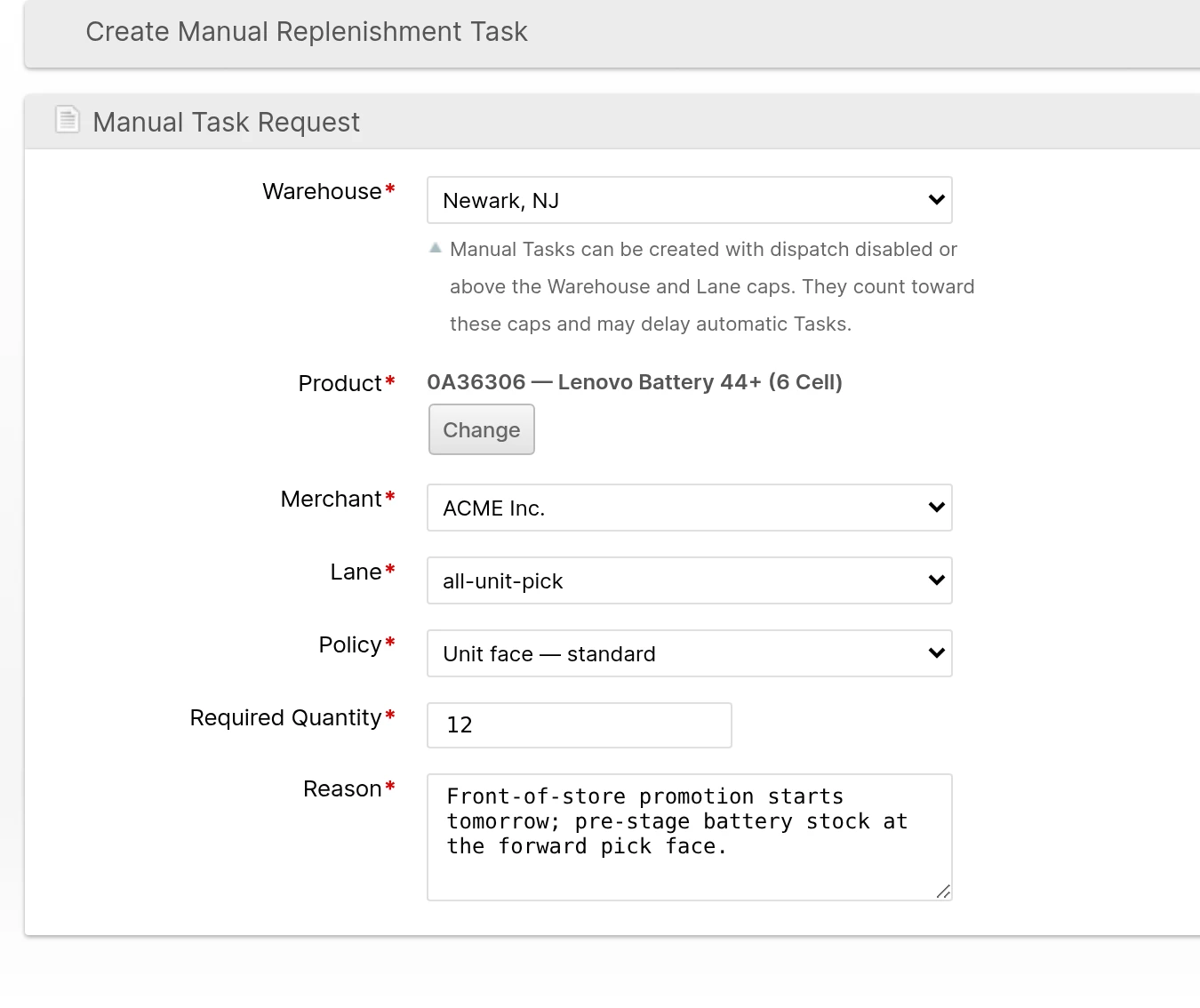The image size is (1200, 1008).
Task: Click the resize handle of the Reason textarea
Action: pyautogui.click(x=943, y=892)
